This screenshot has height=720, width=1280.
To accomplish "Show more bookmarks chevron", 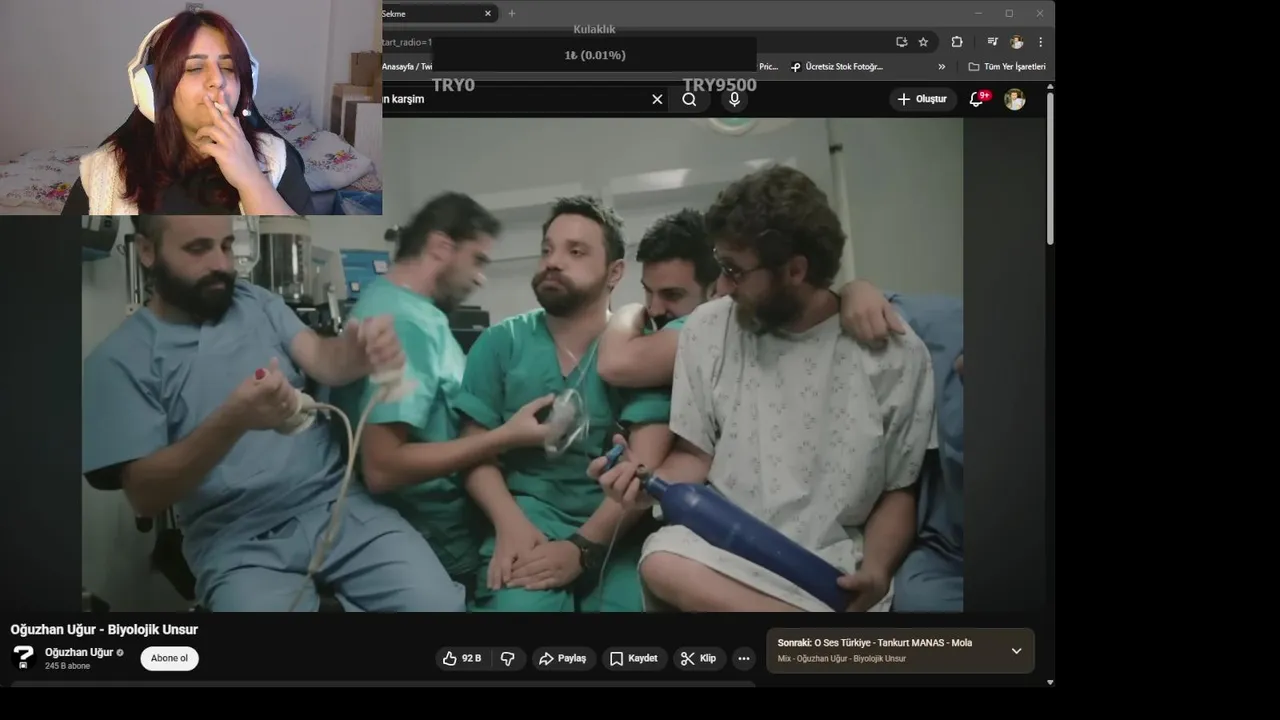I will point(941,67).
